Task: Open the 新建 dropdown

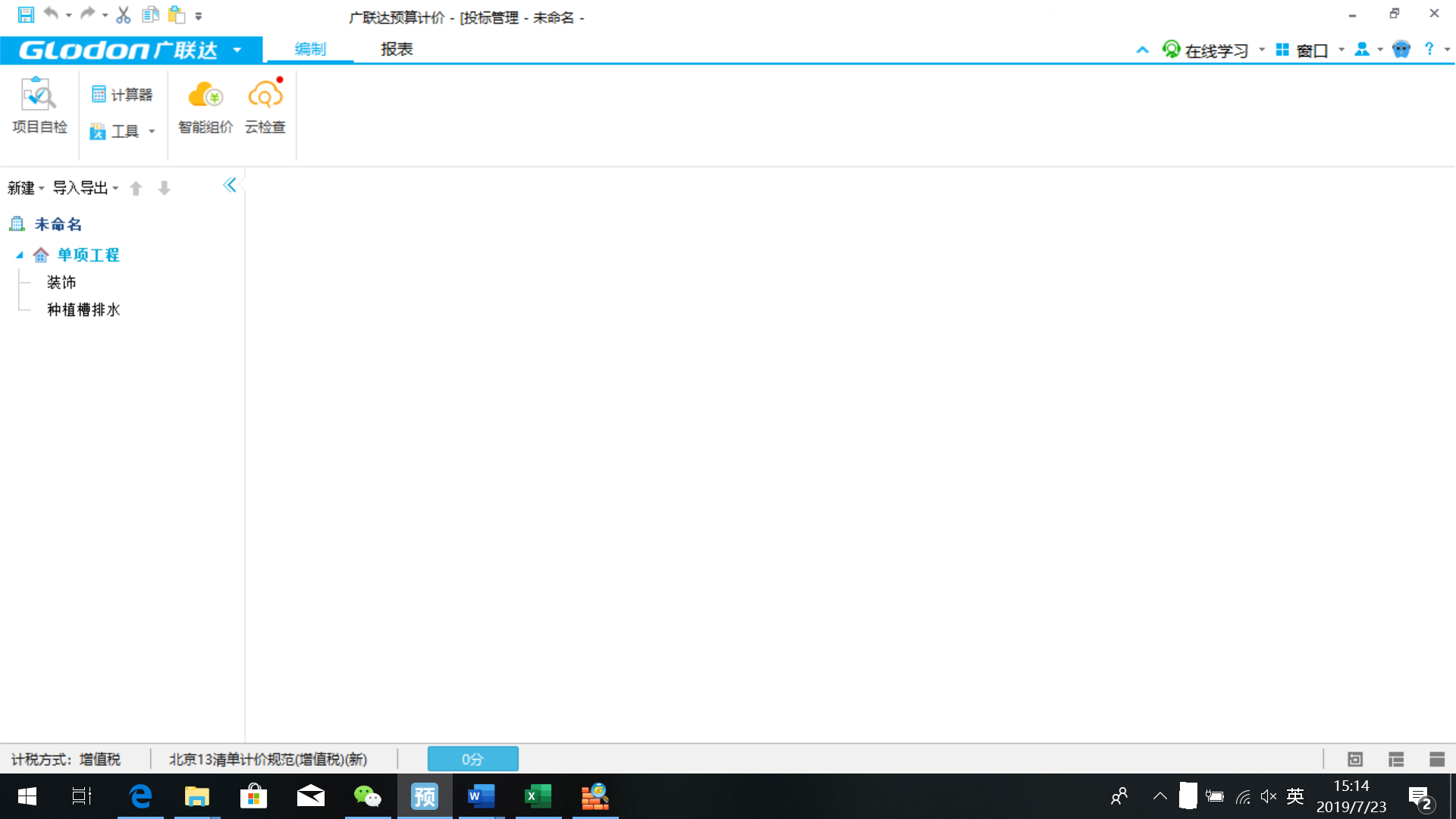Action: pyautogui.click(x=26, y=187)
